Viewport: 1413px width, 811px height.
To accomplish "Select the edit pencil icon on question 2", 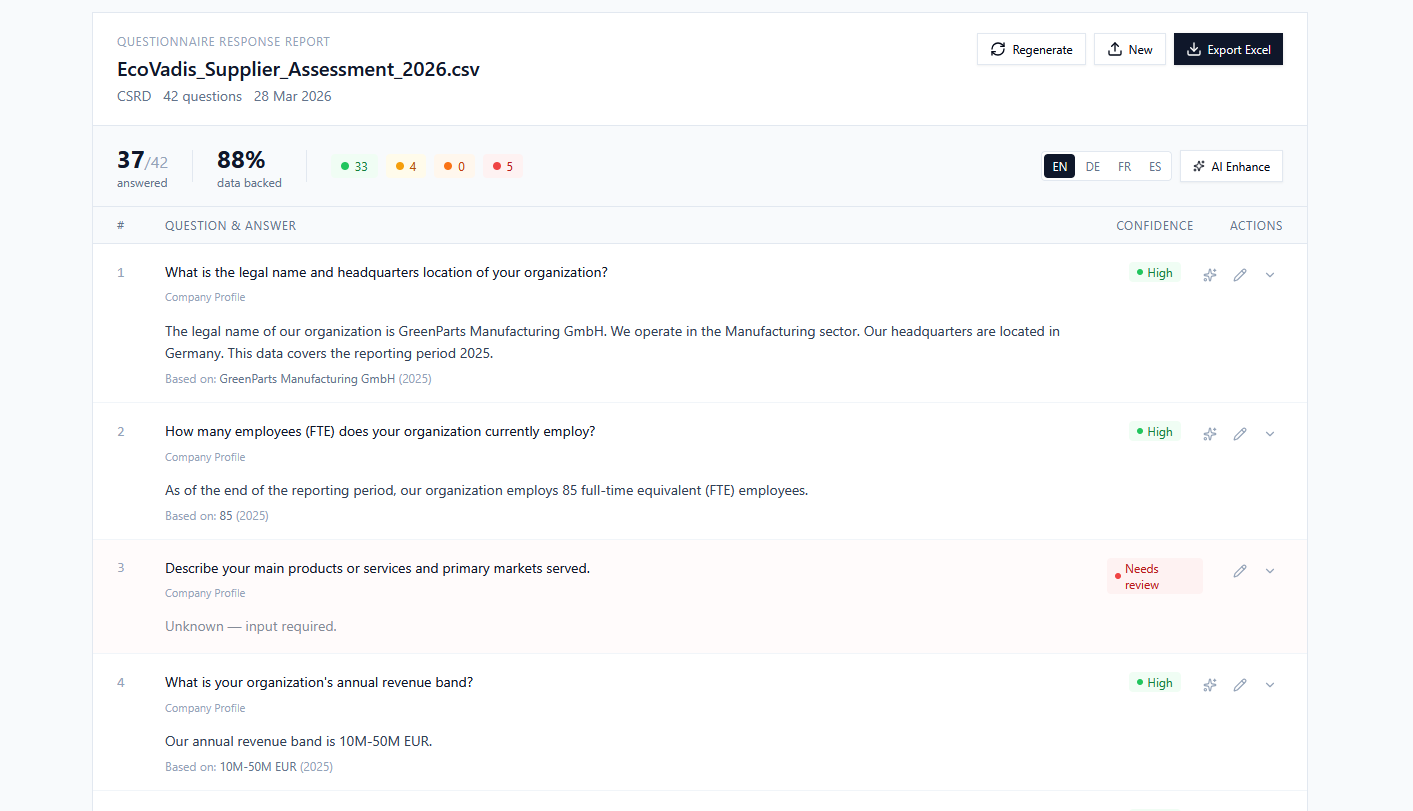I will coord(1240,433).
